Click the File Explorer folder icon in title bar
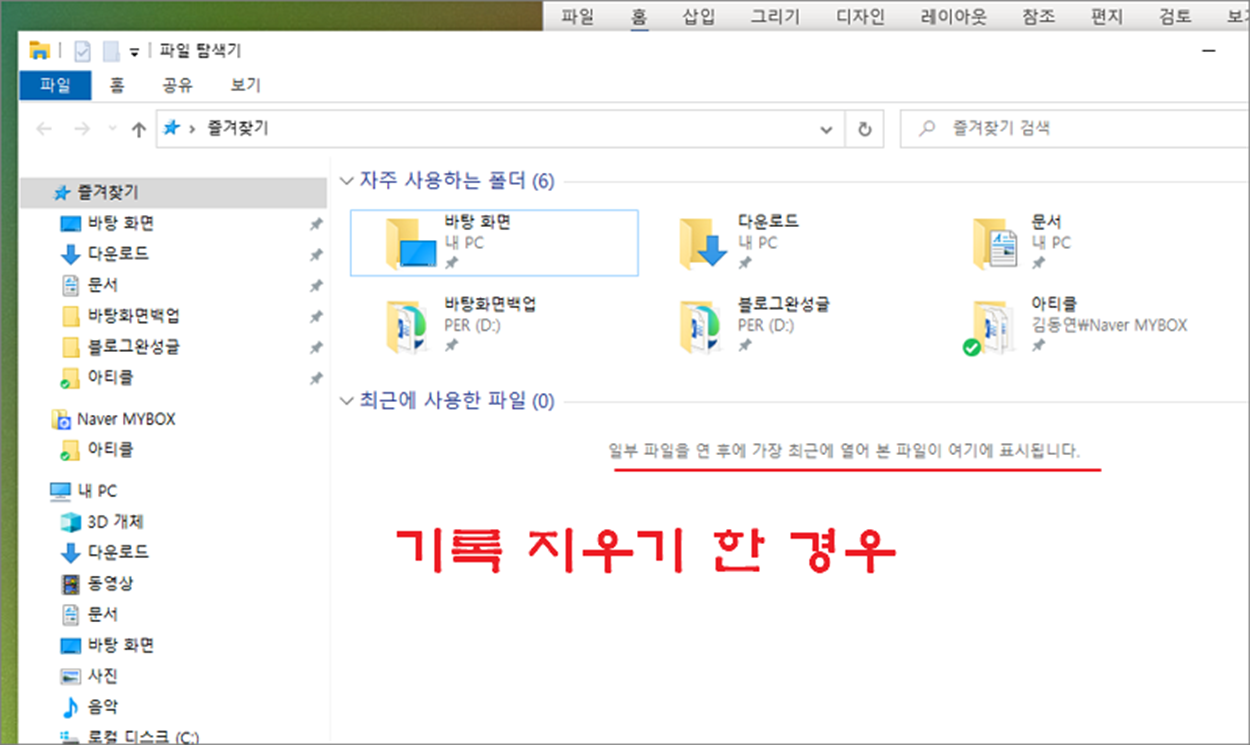Image resolution: width=1250 pixels, height=745 pixels. coord(40,50)
